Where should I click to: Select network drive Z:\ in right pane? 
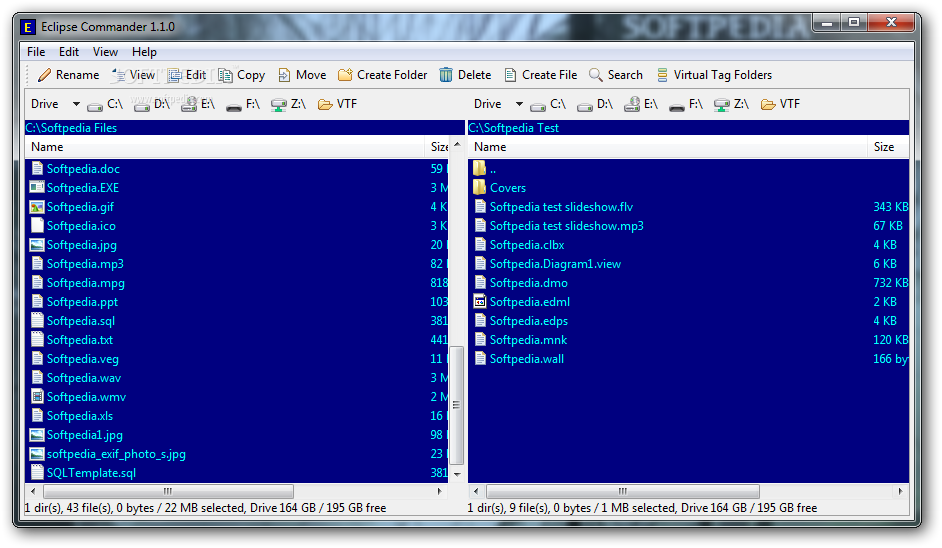click(731, 105)
